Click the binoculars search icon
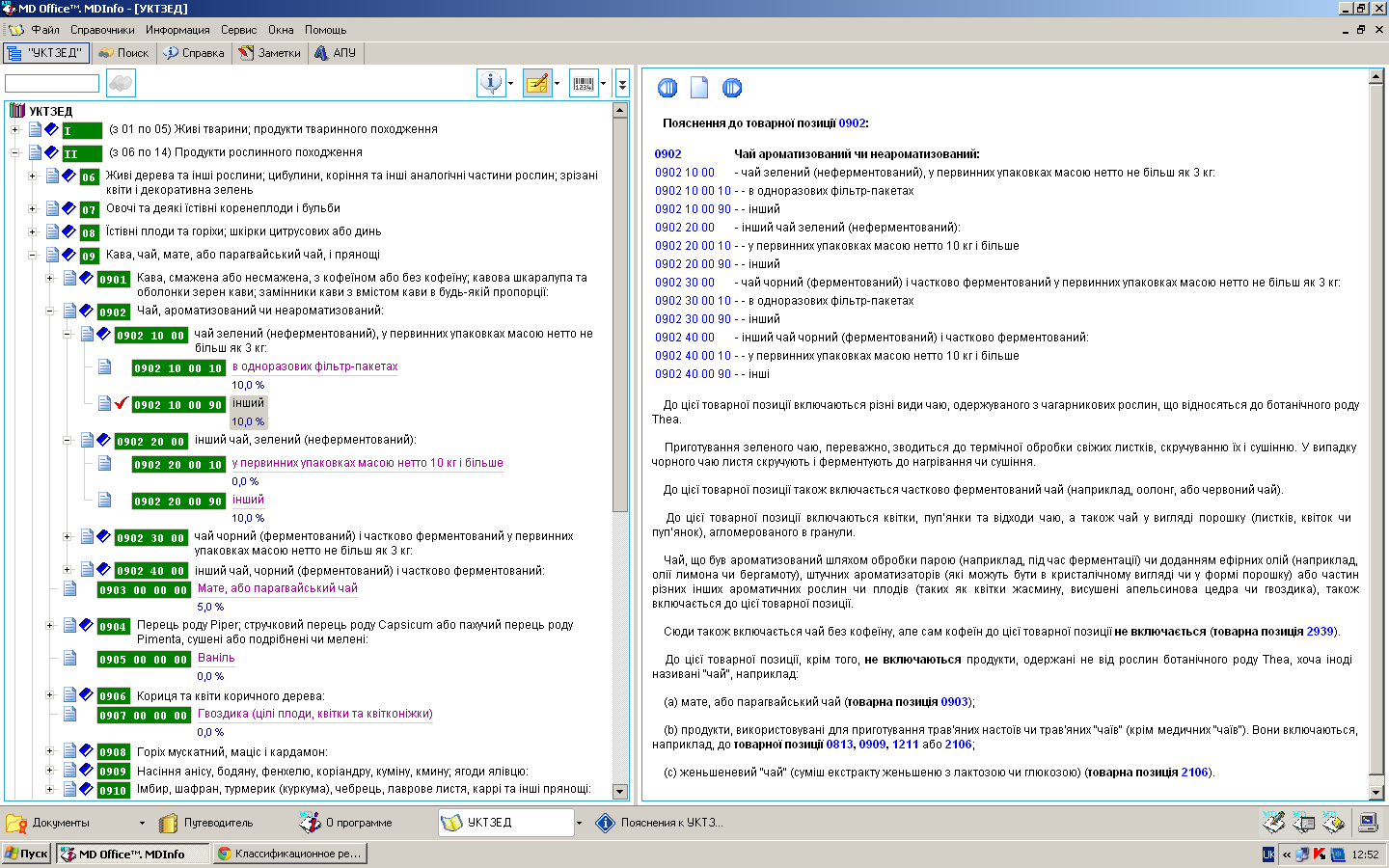Image resolution: width=1389 pixels, height=868 pixels. tap(121, 84)
